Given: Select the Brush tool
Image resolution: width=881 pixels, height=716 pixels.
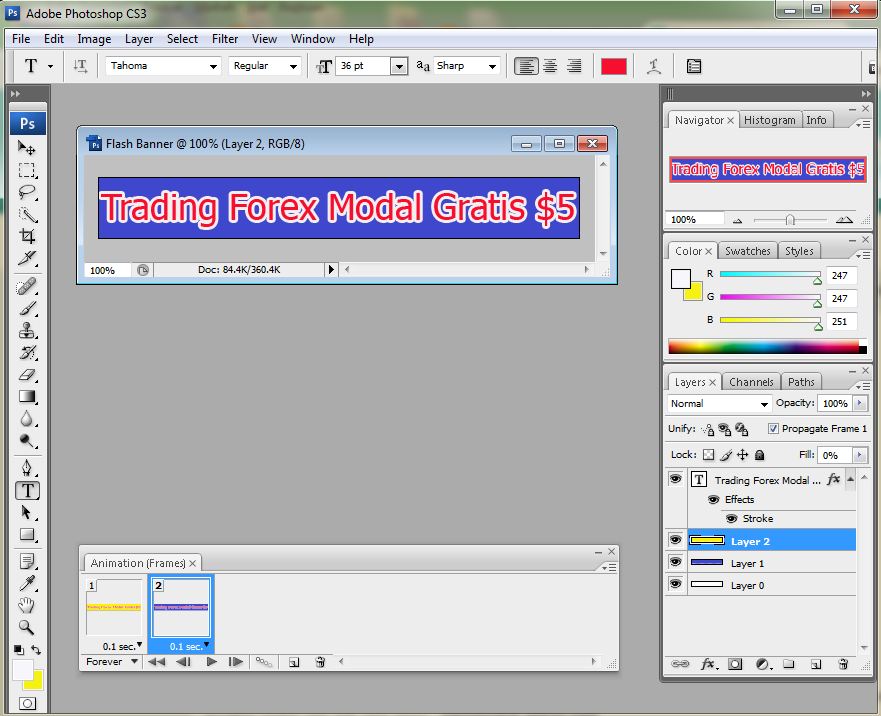Looking at the screenshot, I should pos(26,309).
